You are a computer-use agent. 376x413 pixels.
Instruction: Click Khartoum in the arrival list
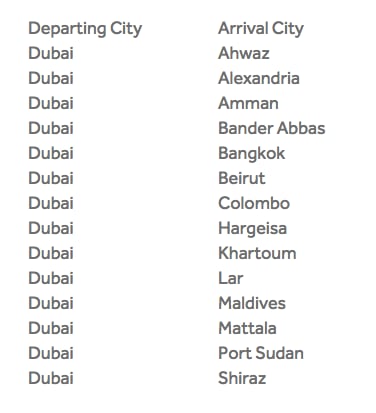click(x=257, y=253)
